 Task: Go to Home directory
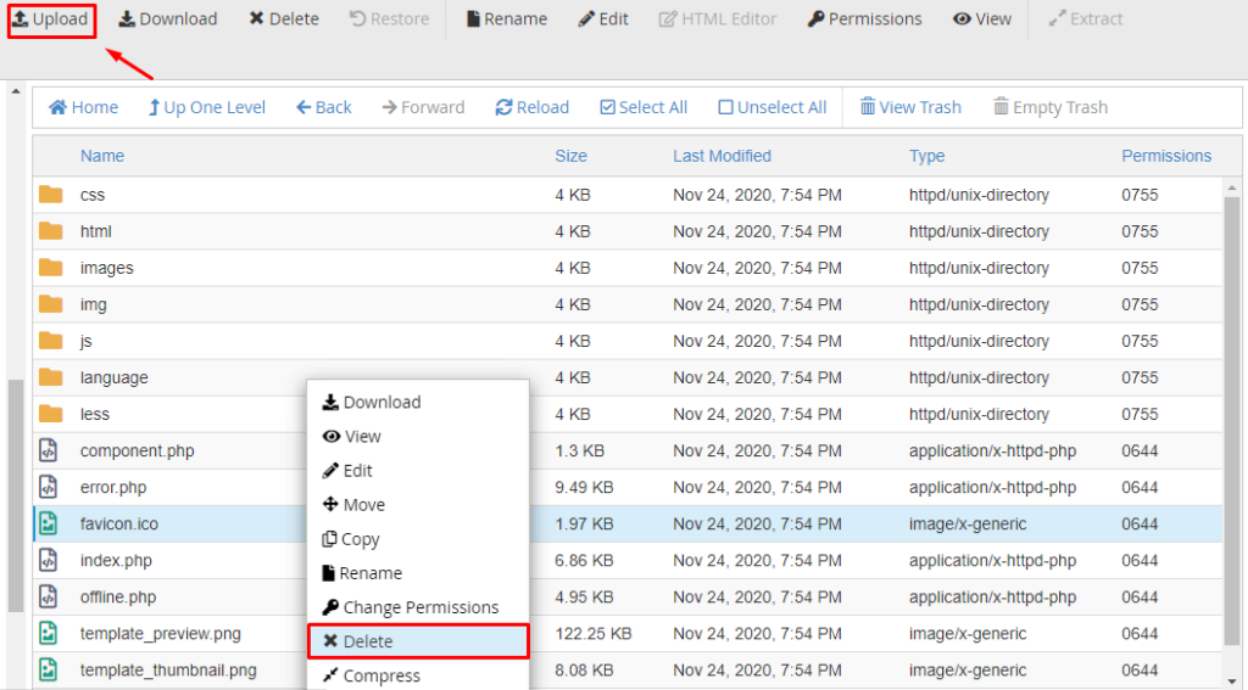tap(84, 107)
